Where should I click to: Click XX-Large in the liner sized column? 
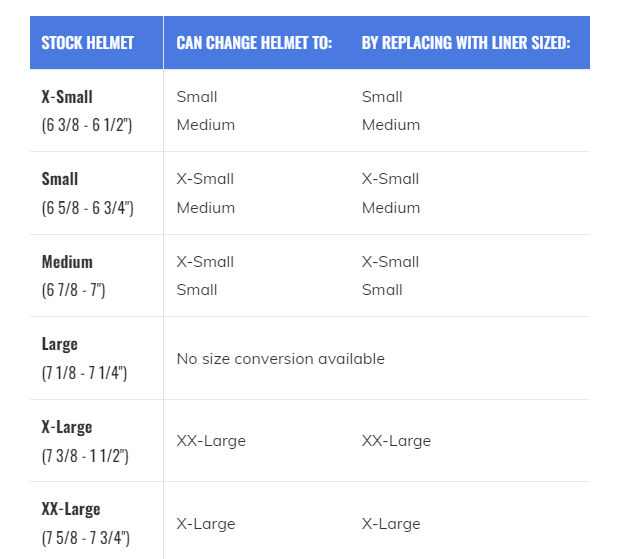pyautogui.click(x=396, y=441)
